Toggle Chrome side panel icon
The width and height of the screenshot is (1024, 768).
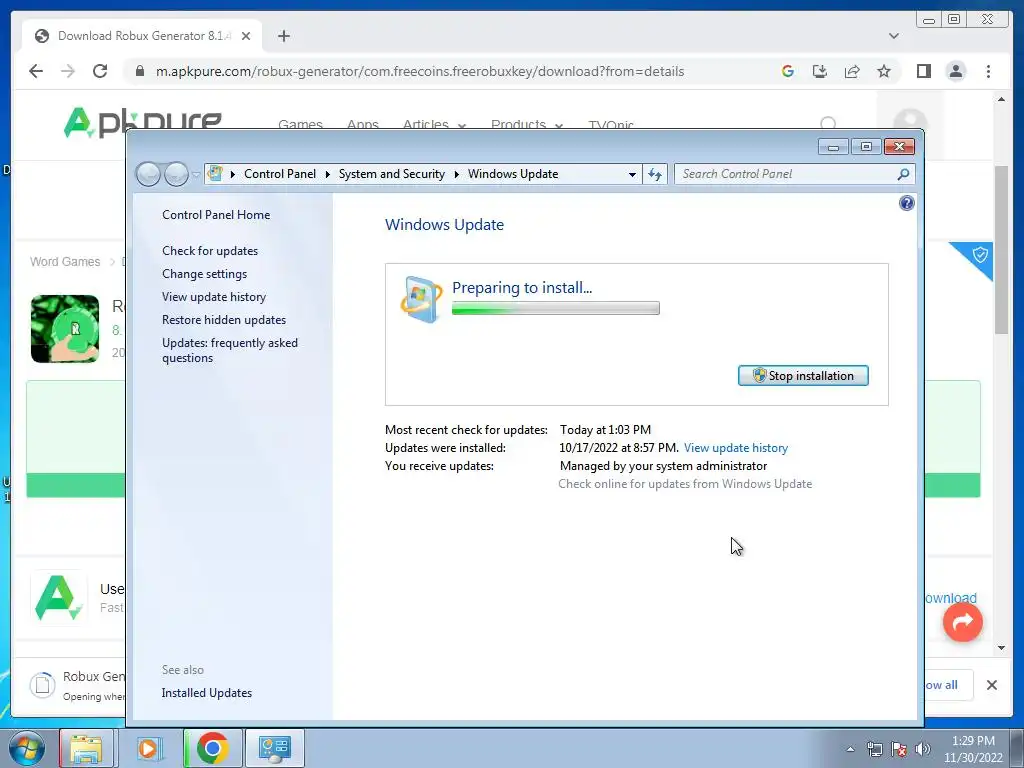923,71
